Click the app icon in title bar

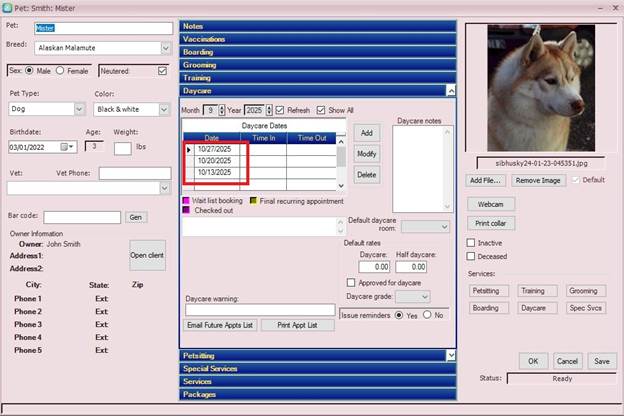[7, 8]
